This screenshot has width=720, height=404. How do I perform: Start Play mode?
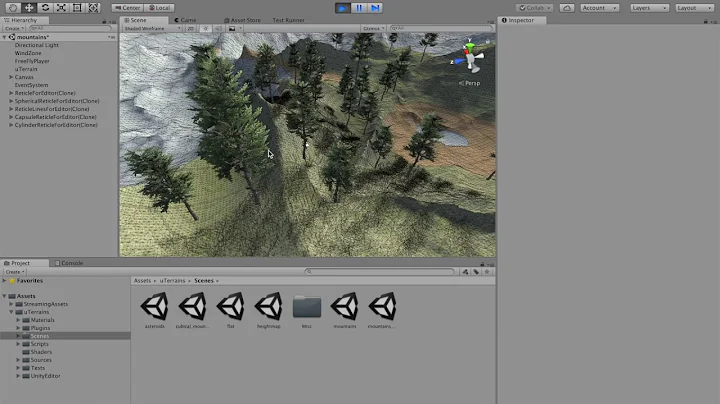pyautogui.click(x=342, y=8)
